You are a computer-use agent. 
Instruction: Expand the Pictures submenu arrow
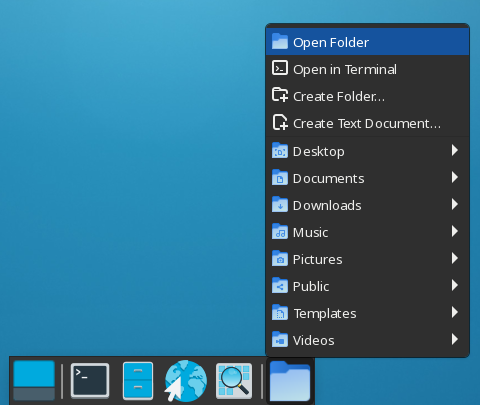(x=455, y=258)
